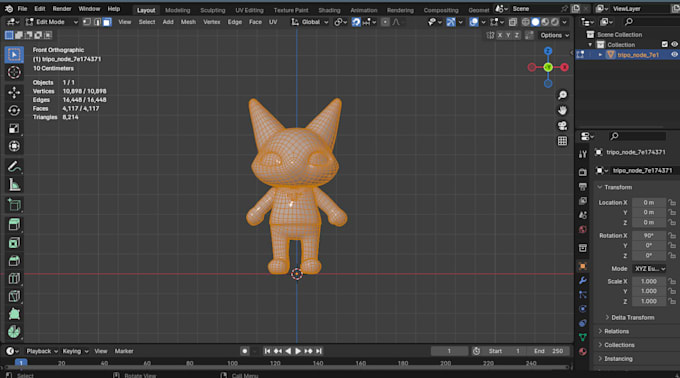Image resolution: width=680 pixels, height=378 pixels.
Task: Select the Knife tool
Action: [x=14, y=296]
